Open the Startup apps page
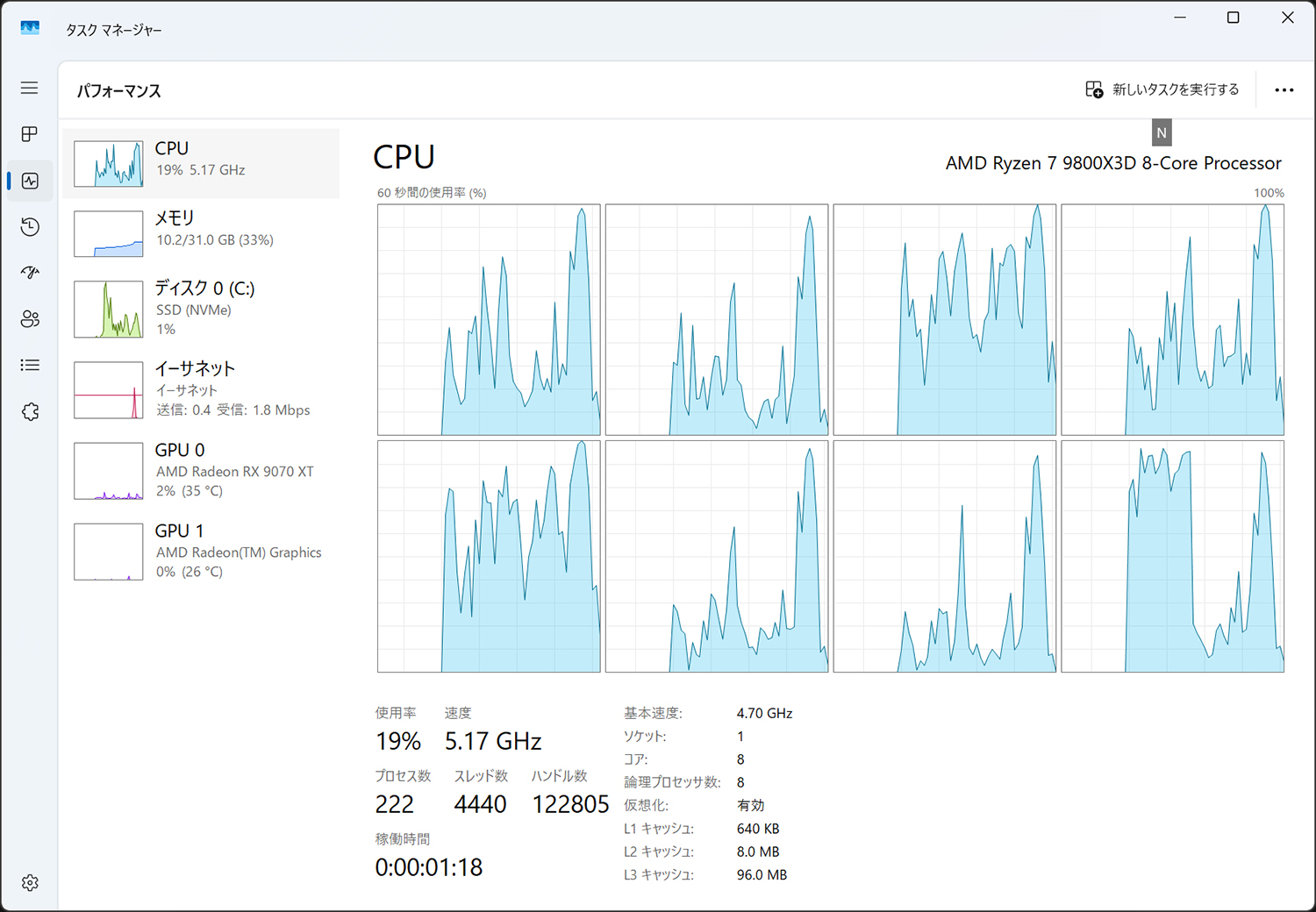 [x=30, y=273]
